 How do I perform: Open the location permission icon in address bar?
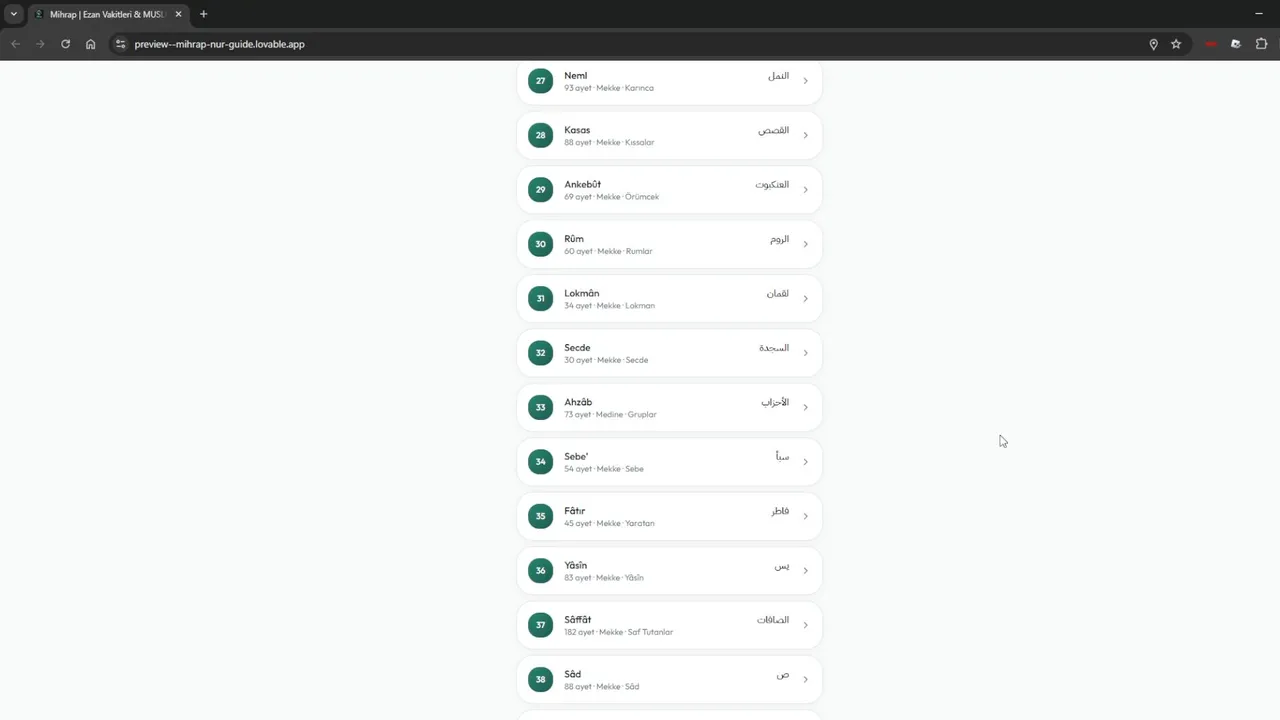pyautogui.click(x=1153, y=44)
